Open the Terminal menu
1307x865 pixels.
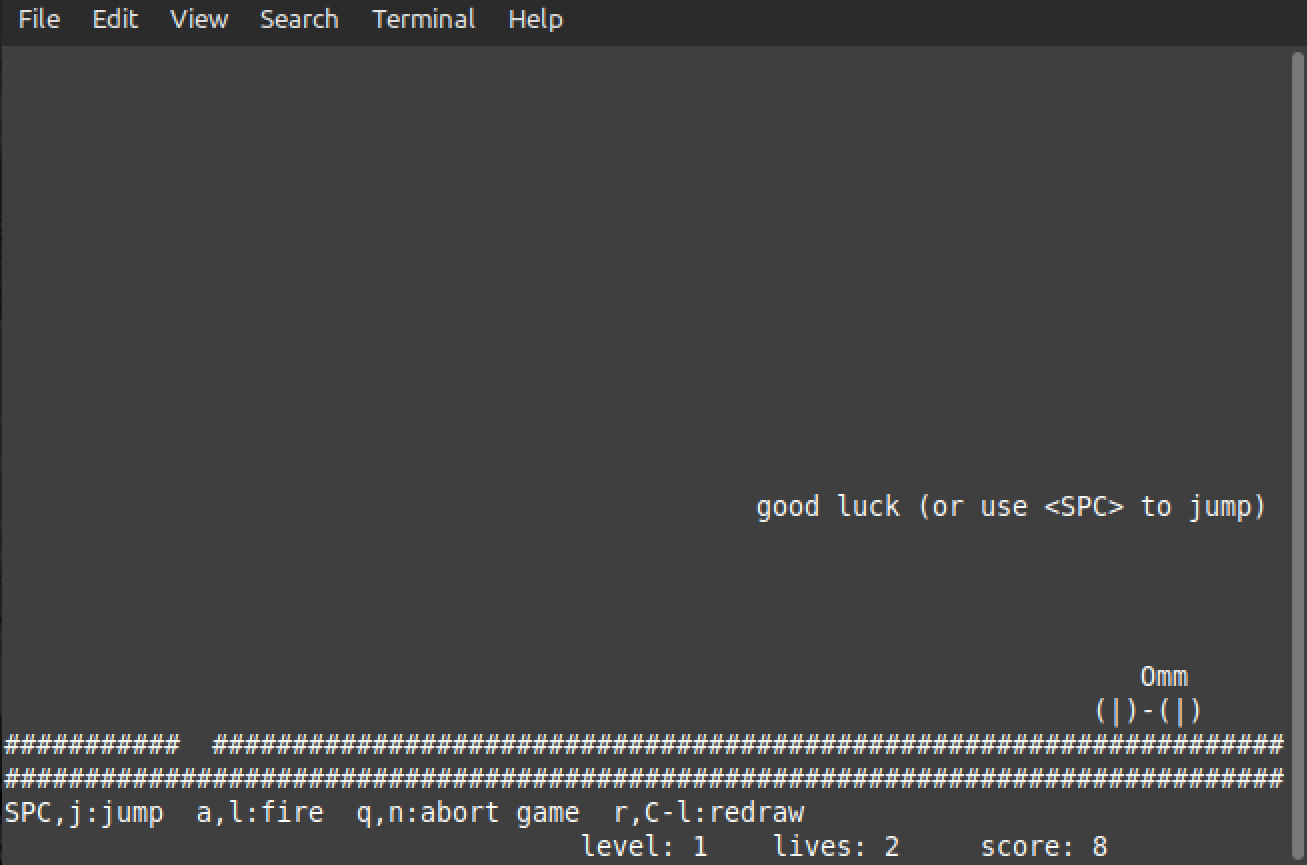point(424,19)
